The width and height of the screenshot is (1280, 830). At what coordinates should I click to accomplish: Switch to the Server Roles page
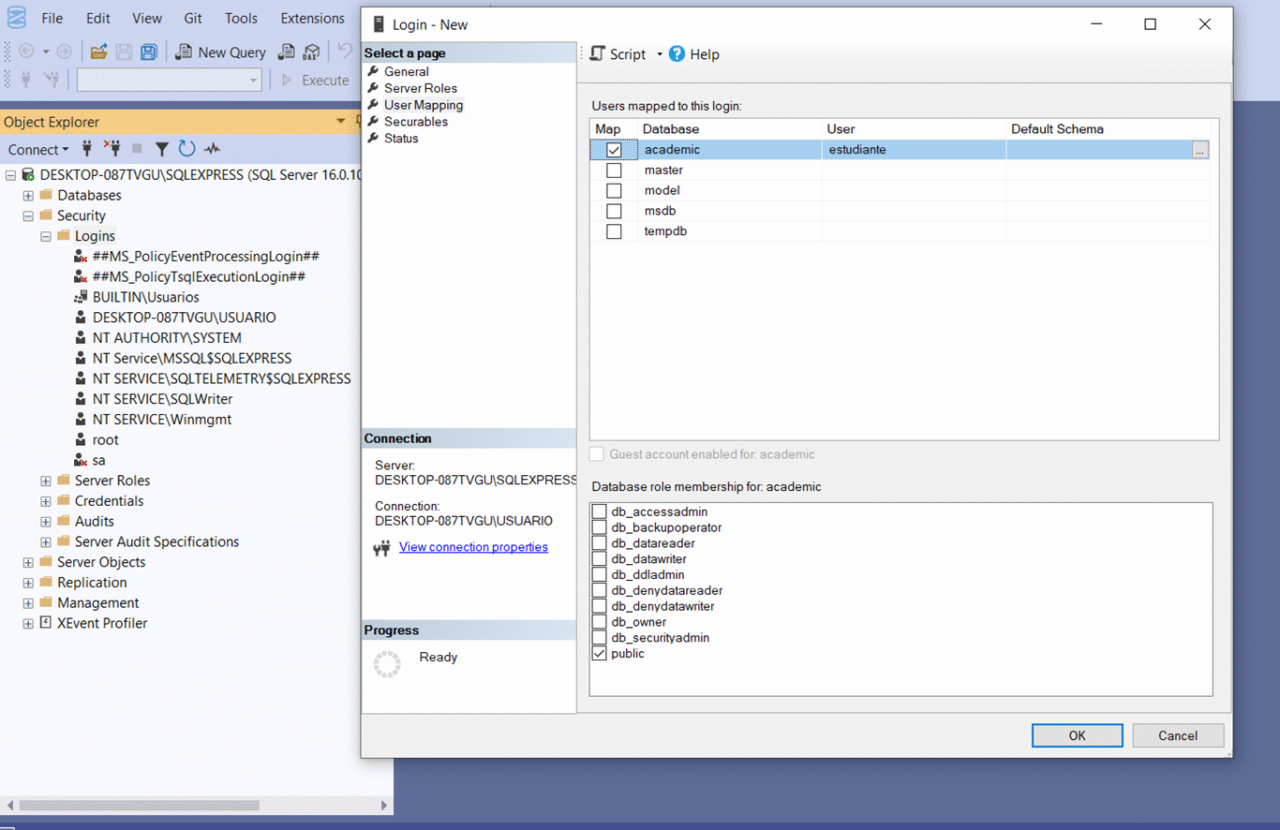[421, 88]
